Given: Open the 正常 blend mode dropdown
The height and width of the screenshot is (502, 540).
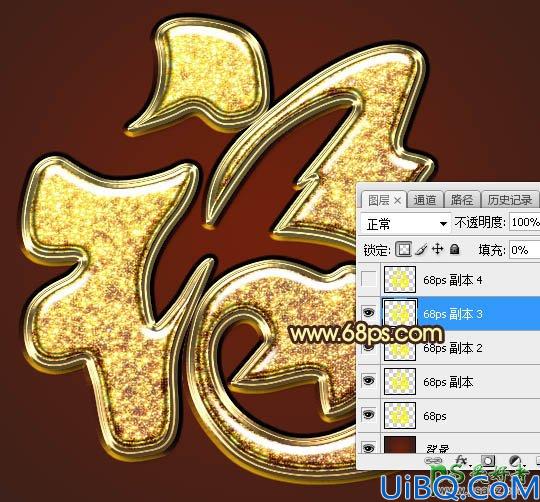Looking at the screenshot, I should 405,224.
